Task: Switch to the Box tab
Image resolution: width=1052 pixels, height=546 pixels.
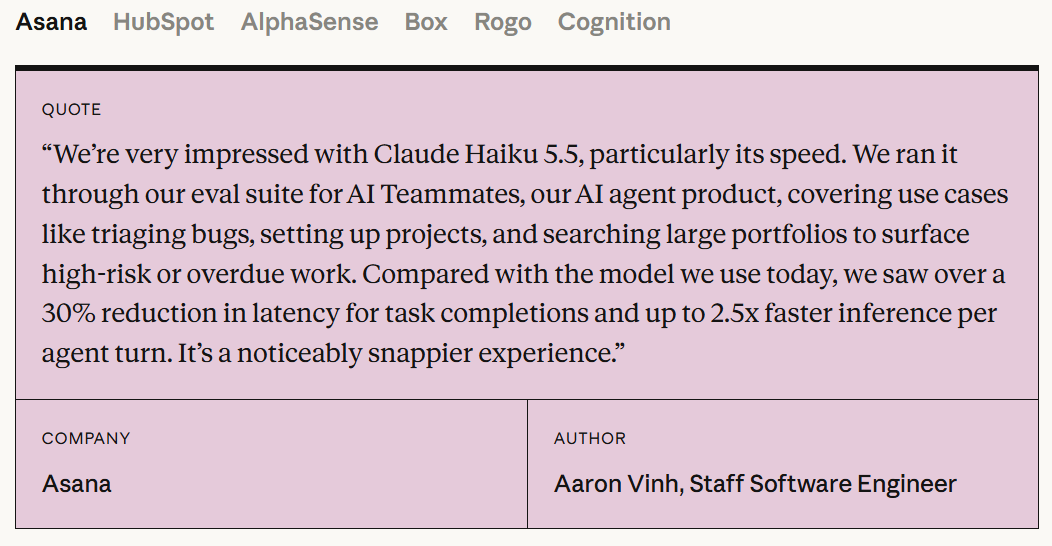Action: coord(426,22)
